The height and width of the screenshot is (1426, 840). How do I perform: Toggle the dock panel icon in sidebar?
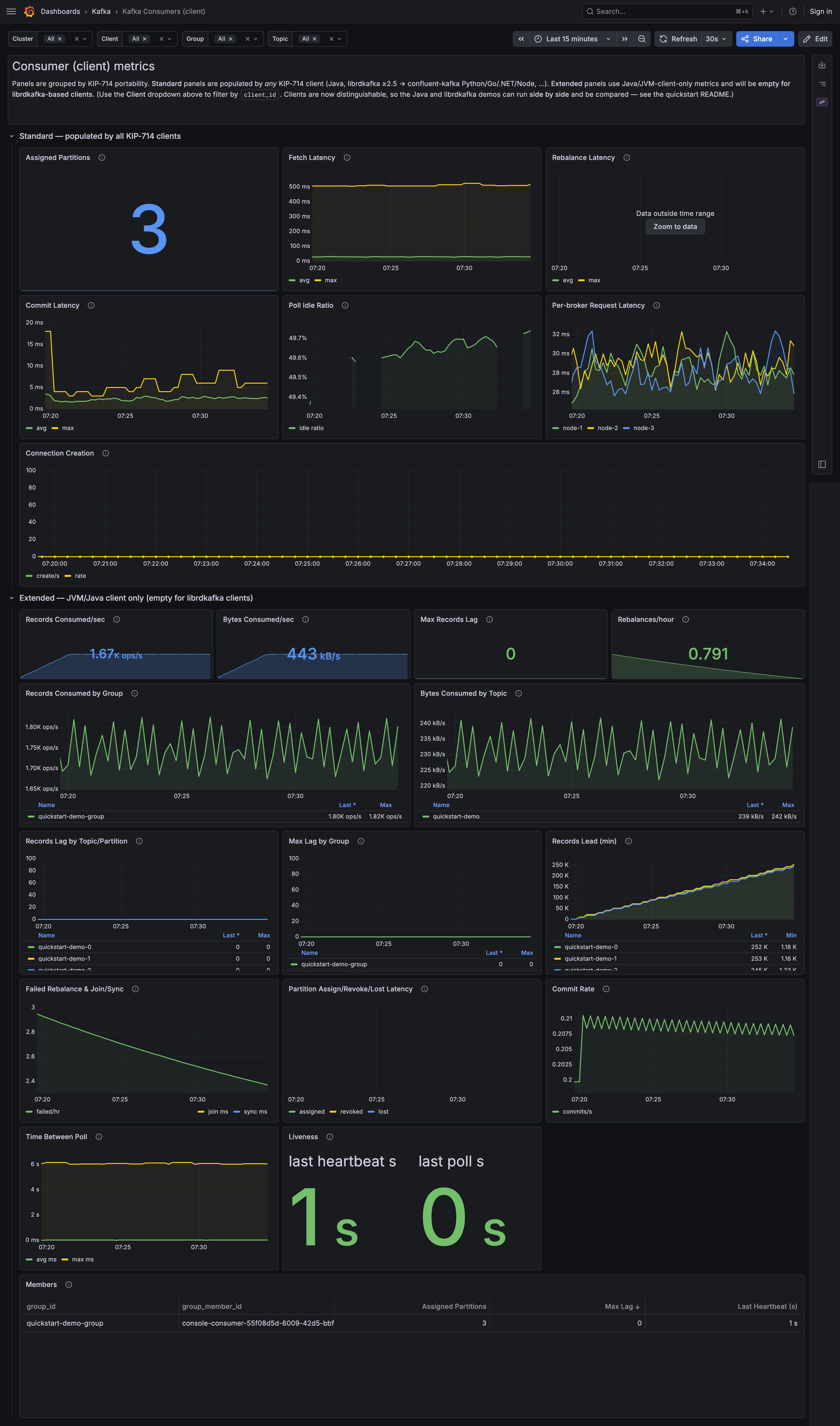pyautogui.click(x=822, y=464)
